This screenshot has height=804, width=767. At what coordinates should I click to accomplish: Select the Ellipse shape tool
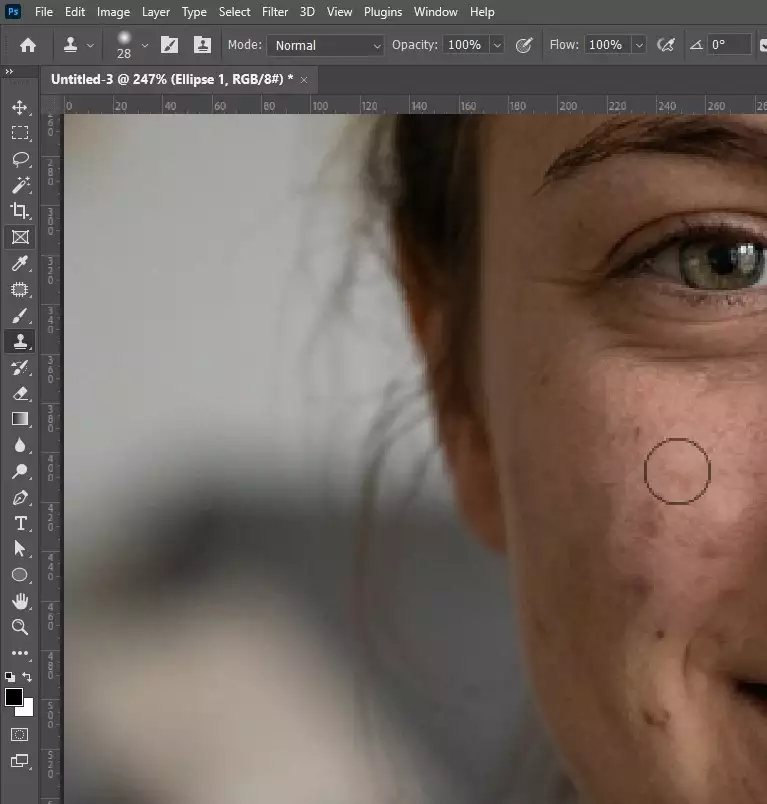20,575
